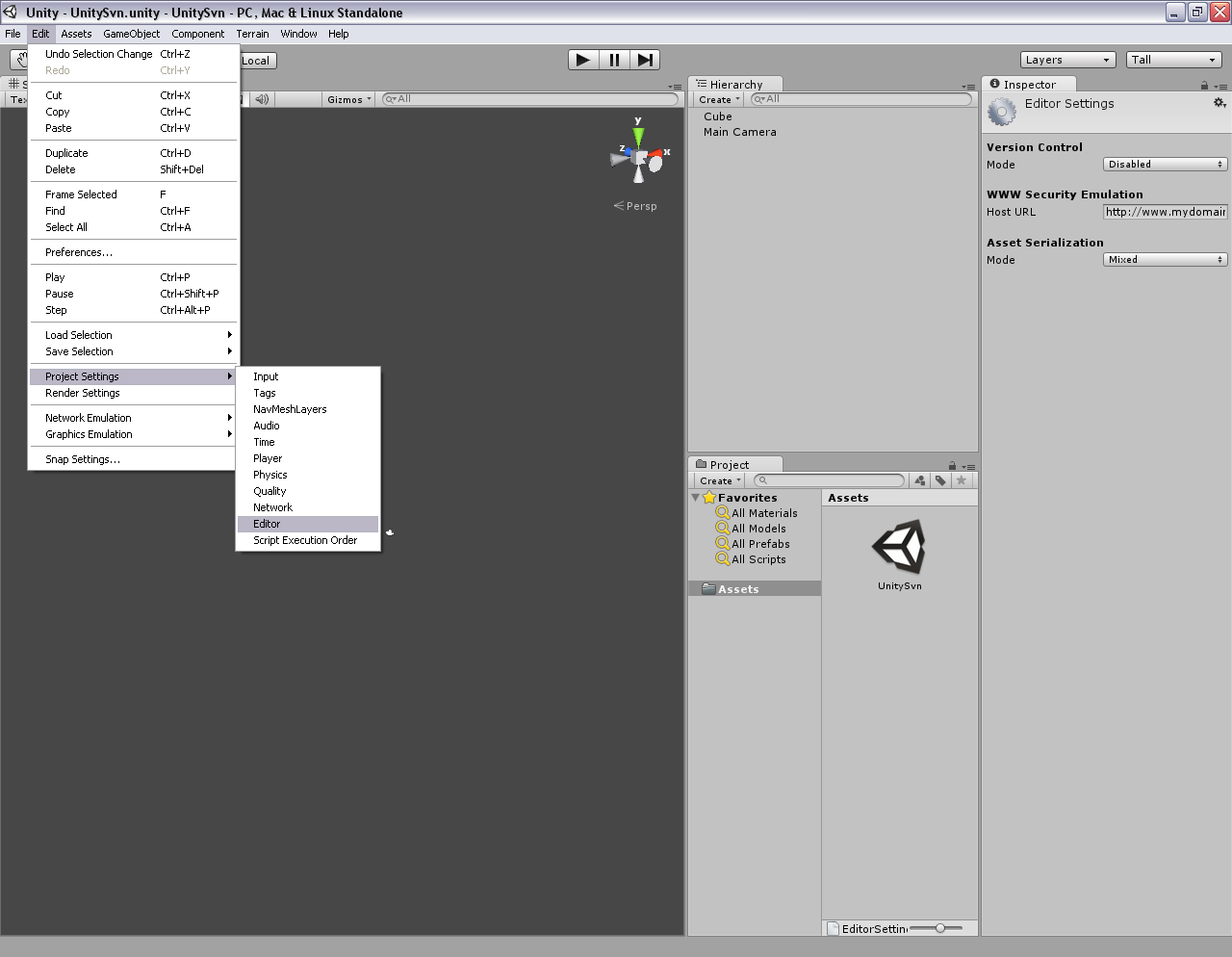
Task: Select Main Camera in Hierarchy
Action: (x=739, y=132)
